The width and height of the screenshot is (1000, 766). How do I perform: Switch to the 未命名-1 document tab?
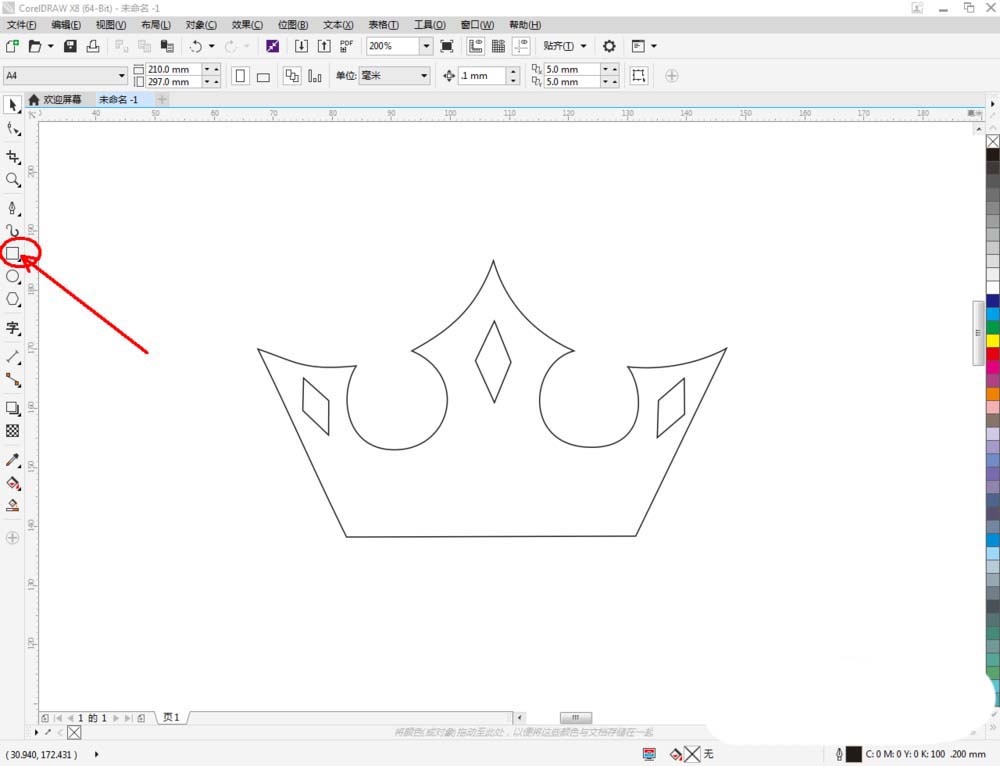[119, 99]
